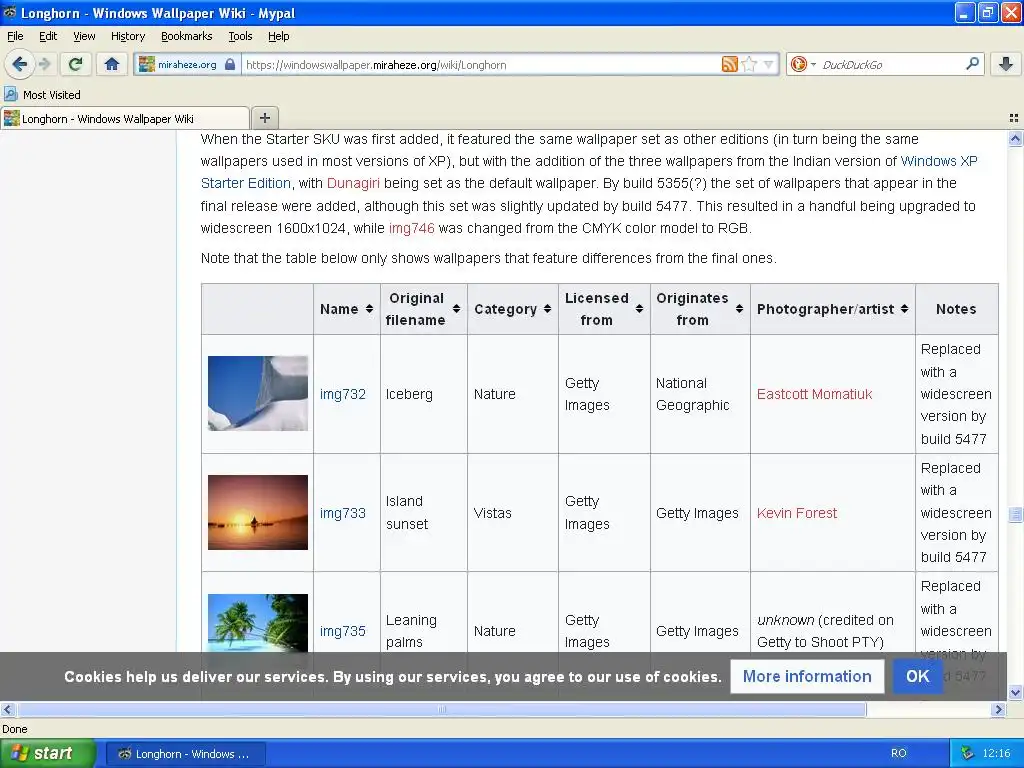The height and width of the screenshot is (768, 1024).
Task: Open the URL history dropdown arrow
Action: (769, 64)
